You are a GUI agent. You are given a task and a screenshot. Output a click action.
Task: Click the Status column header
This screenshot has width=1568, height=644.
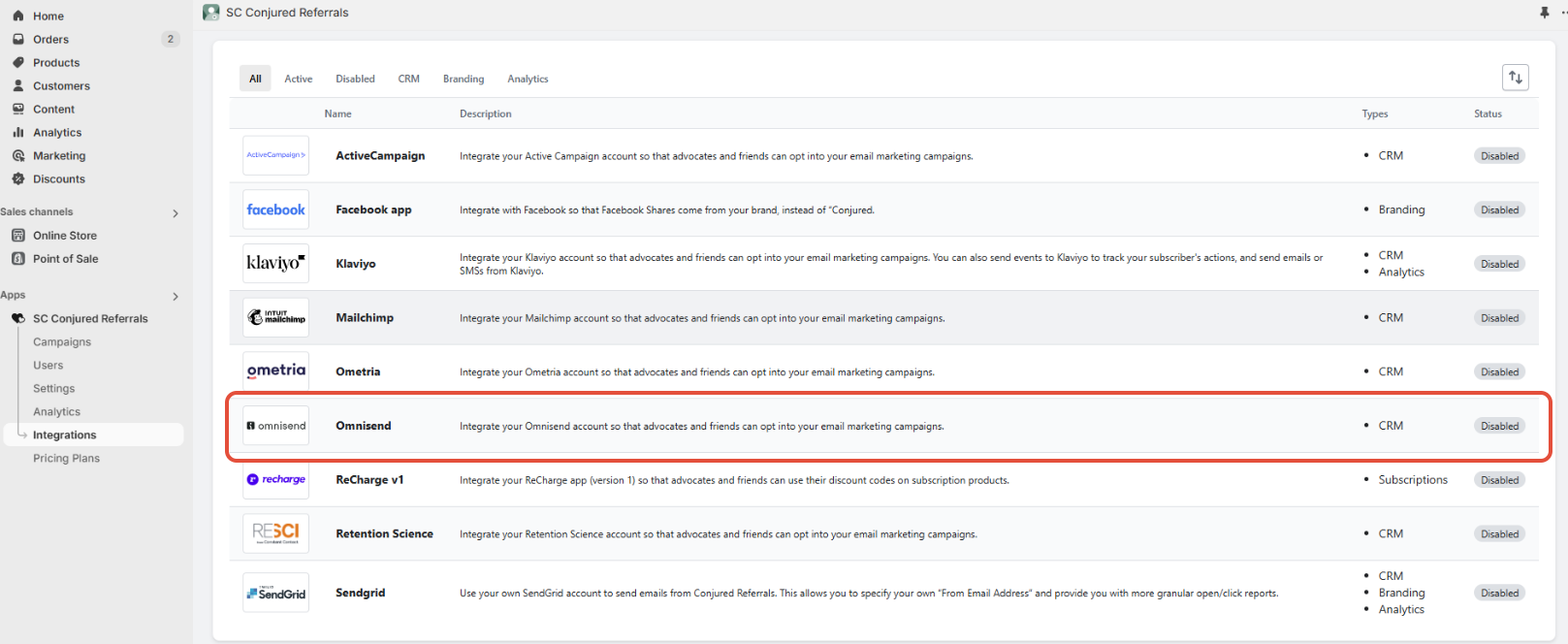coord(1488,113)
